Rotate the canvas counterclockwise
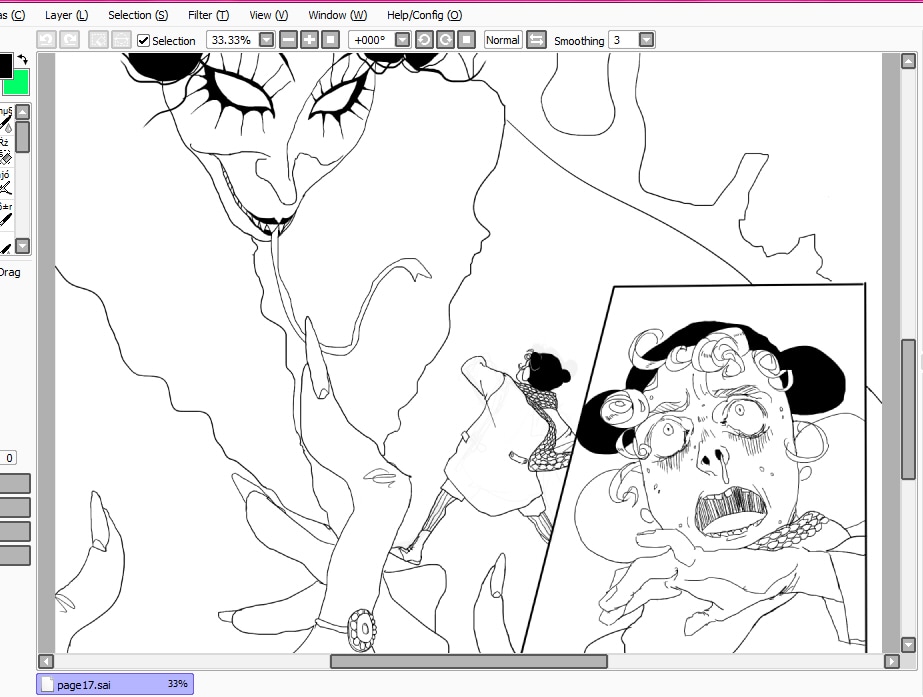The image size is (923, 697). 424,40
